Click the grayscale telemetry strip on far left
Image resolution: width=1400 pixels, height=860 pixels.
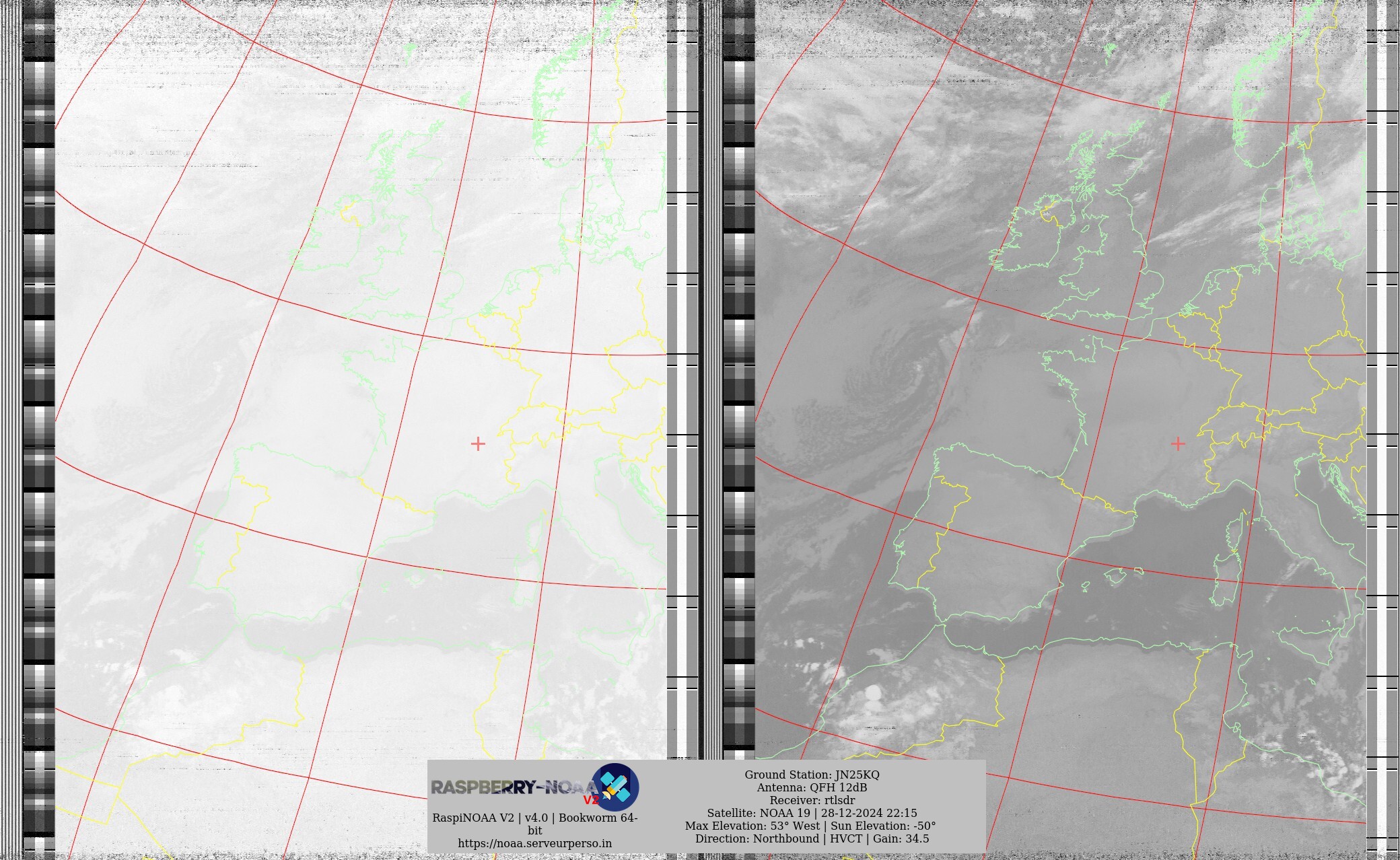38,431
